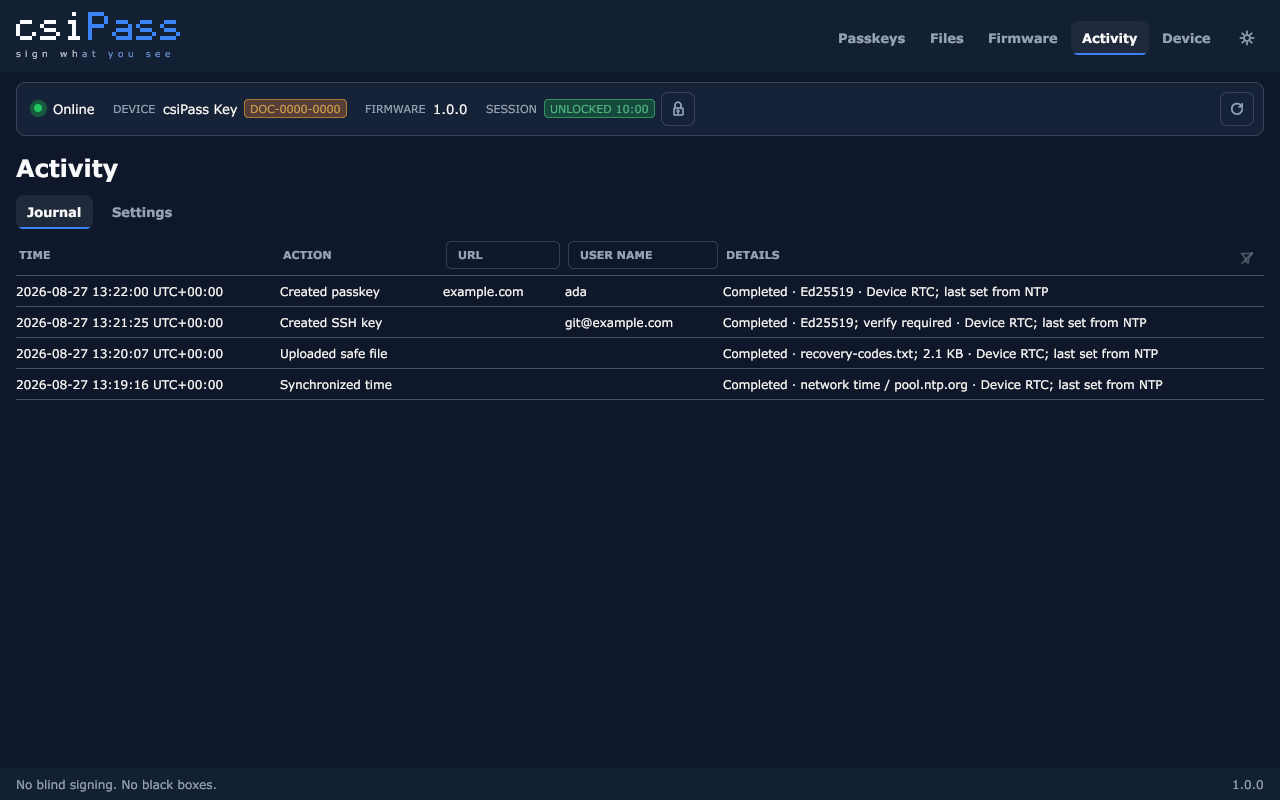The height and width of the screenshot is (800, 1280).
Task: Navigate to the Device page
Action: [x=1186, y=38]
